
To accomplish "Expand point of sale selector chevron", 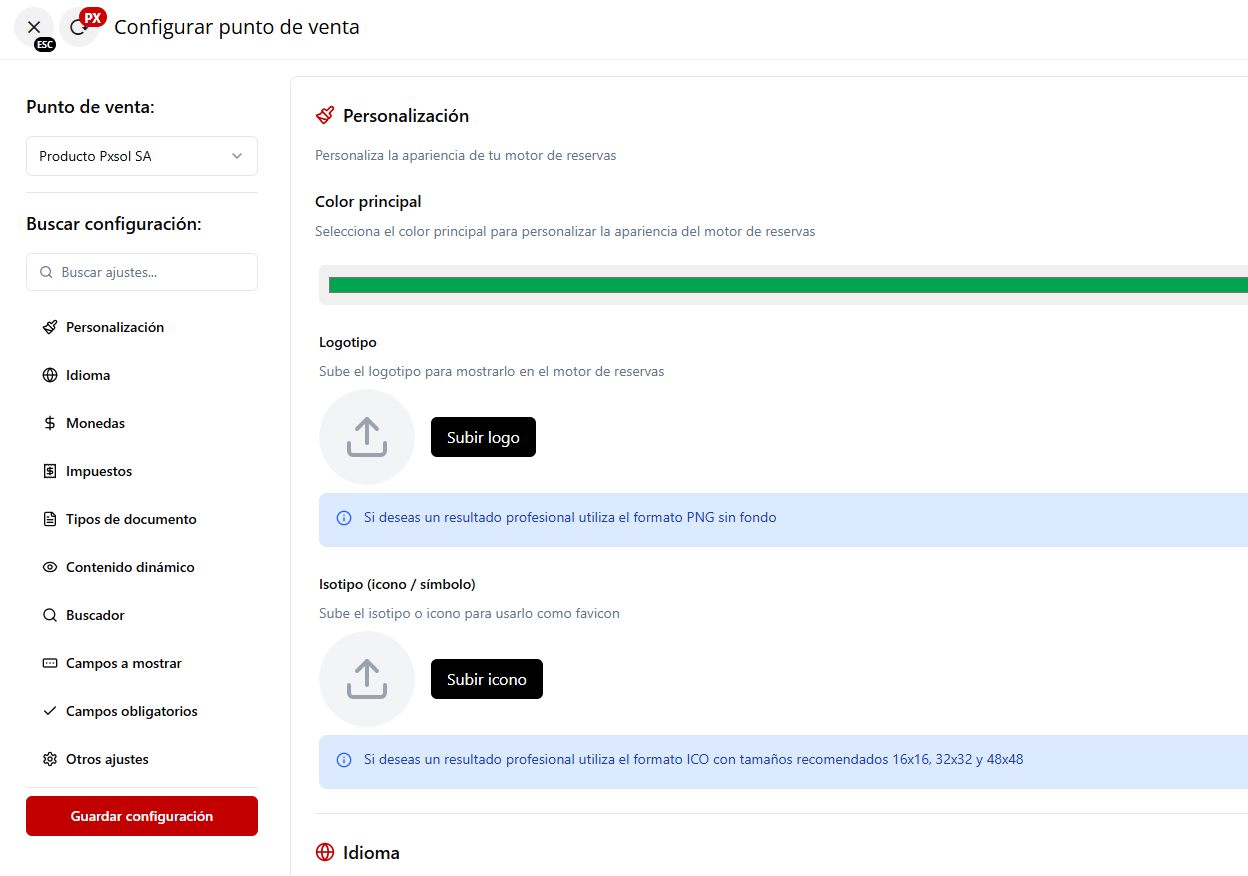I will (x=237, y=156).
